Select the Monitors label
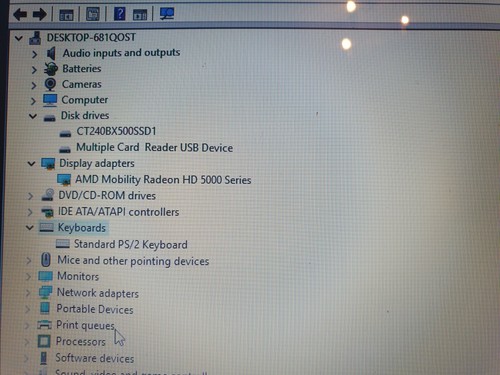500x375 pixels. pyautogui.click(x=78, y=276)
